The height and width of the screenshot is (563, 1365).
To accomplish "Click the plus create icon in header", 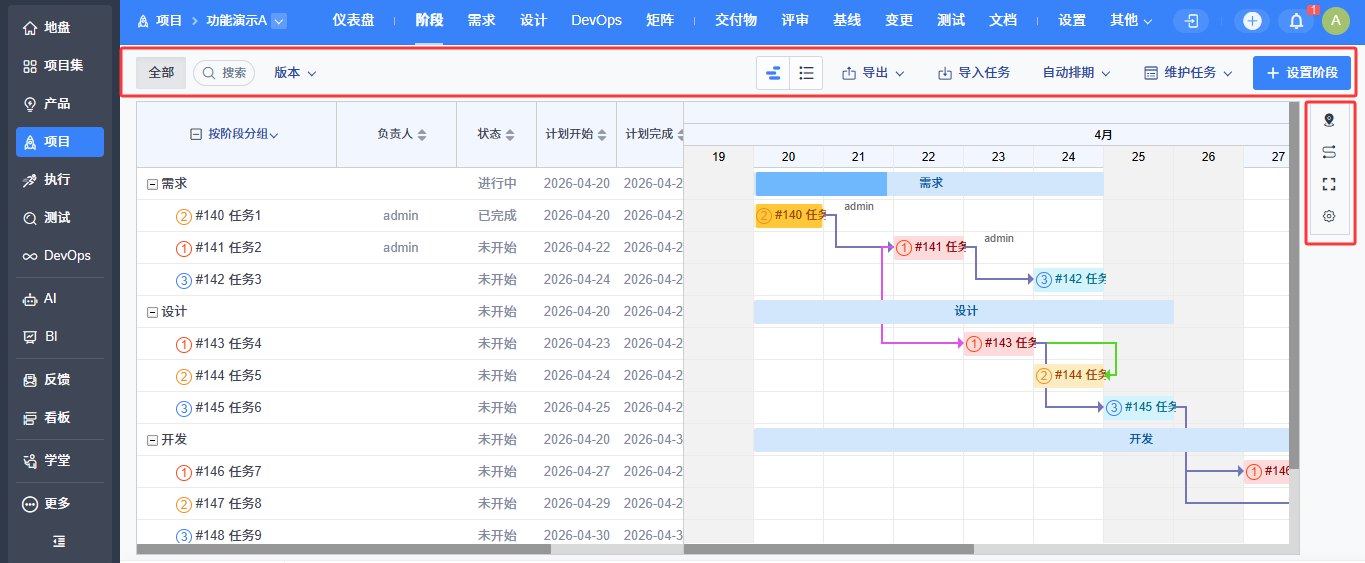I will pyautogui.click(x=1252, y=21).
